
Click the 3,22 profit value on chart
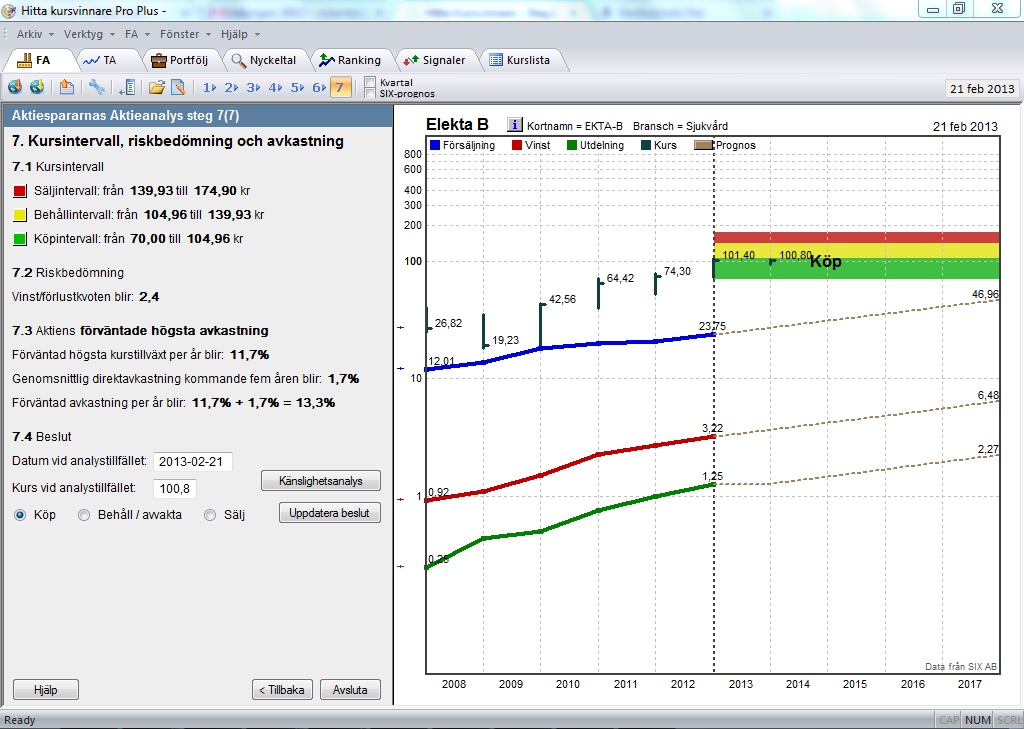tap(712, 428)
